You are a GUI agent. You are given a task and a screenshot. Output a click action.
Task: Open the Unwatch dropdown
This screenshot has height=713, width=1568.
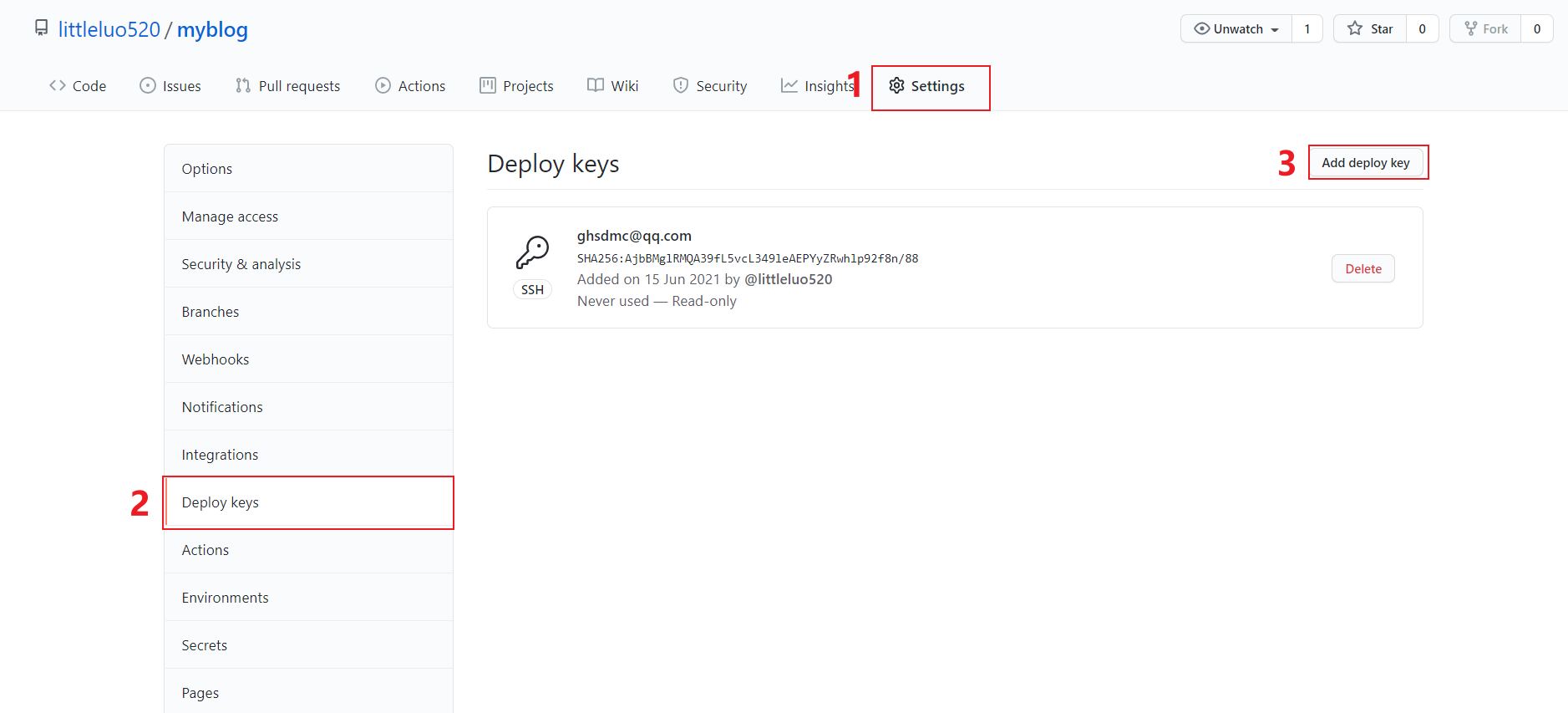(1236, 28)
